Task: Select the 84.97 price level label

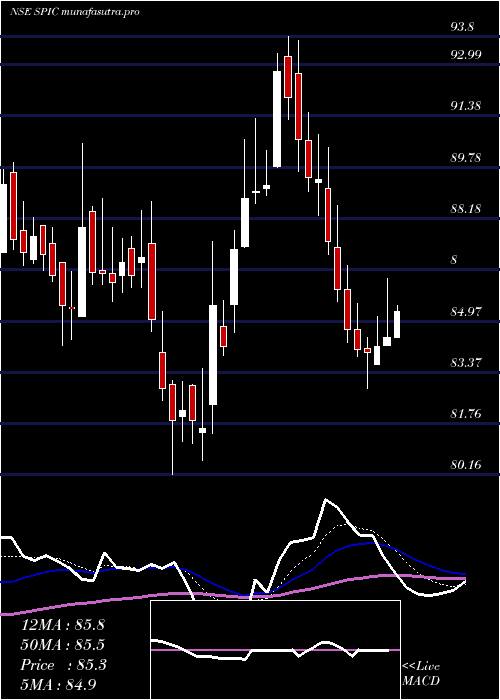Action: coord(466,312)
